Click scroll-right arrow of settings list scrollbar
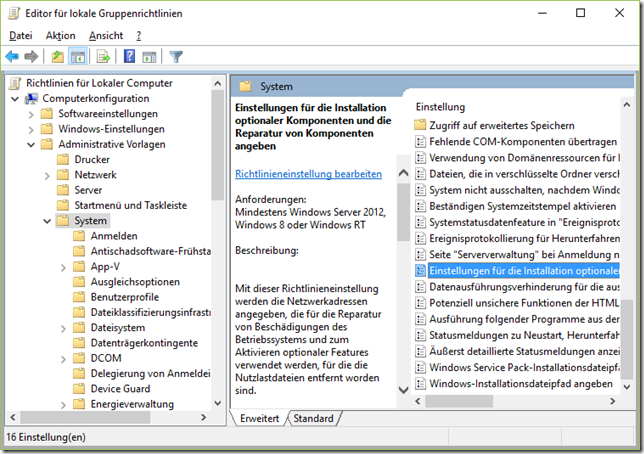 click(x=613, y=401)
